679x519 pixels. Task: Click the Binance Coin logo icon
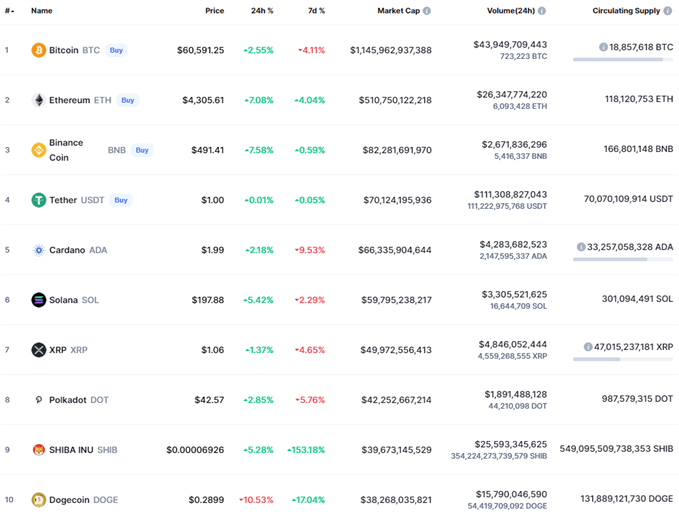pyautogui.click(x=39, y=150)
